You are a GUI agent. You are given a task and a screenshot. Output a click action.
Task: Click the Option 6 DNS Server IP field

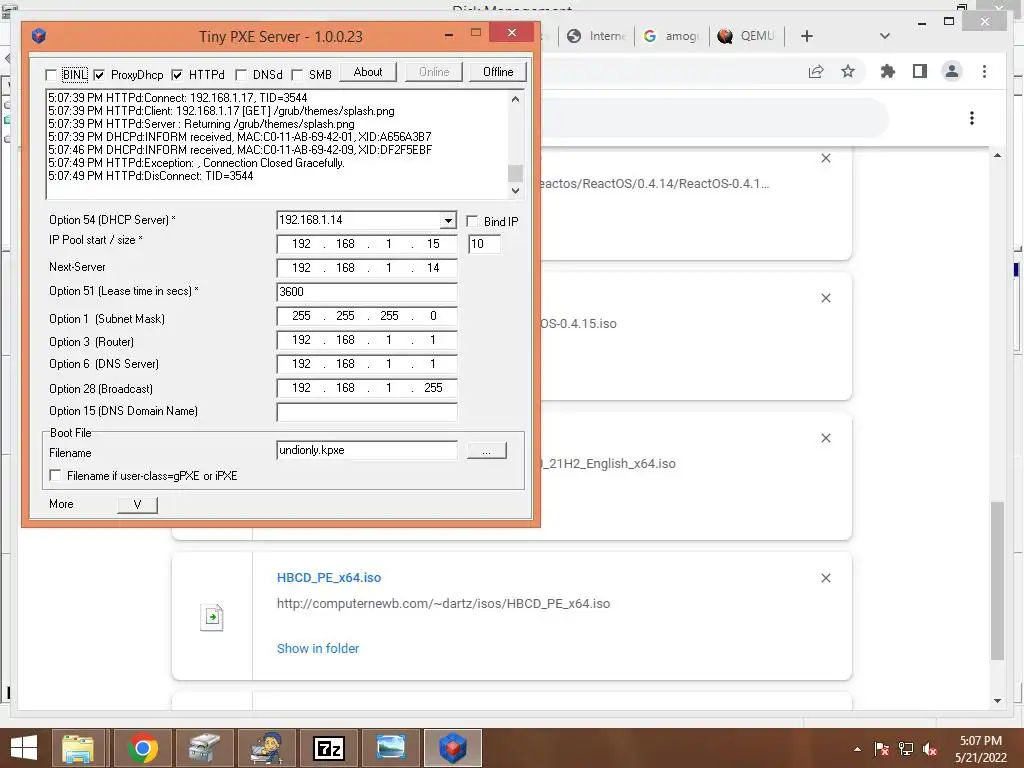(366, 364)
